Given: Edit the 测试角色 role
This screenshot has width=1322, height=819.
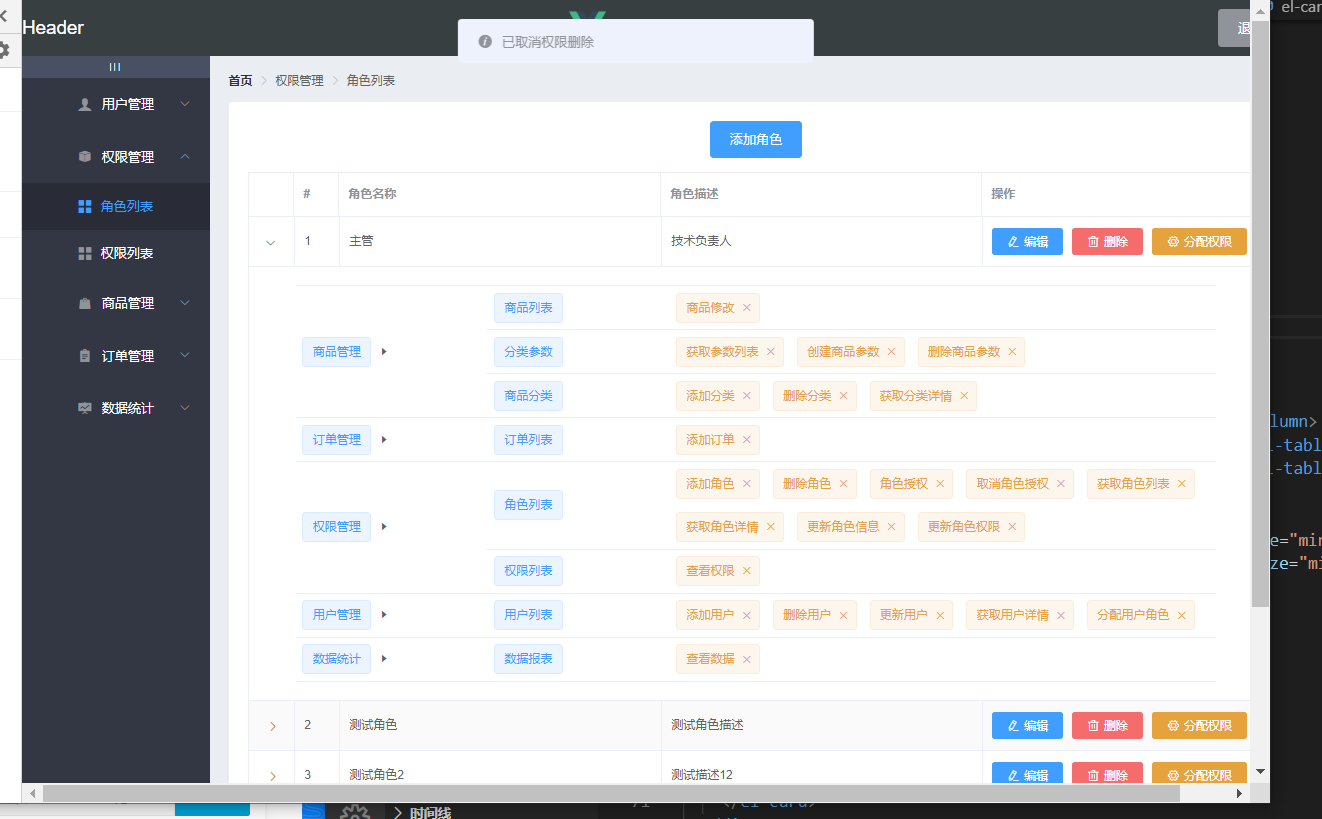Looking at the screenshot, I should click(x=1027, y=725).
